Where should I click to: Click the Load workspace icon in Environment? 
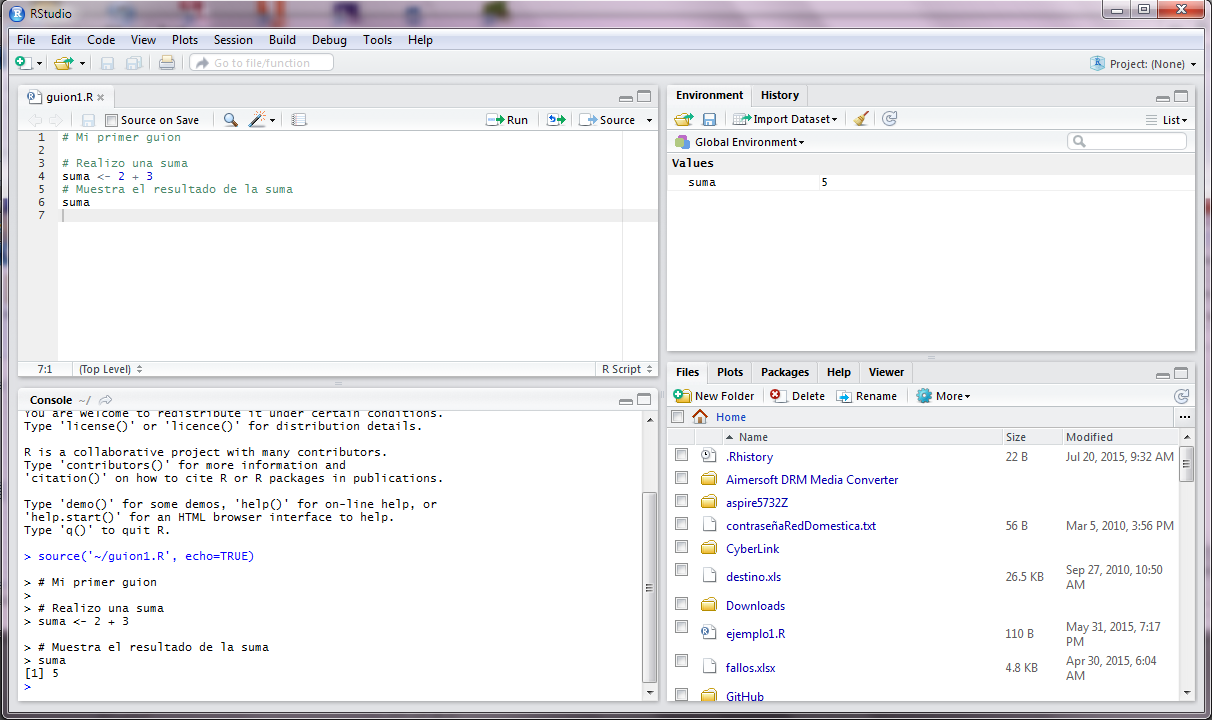[684, 119]
